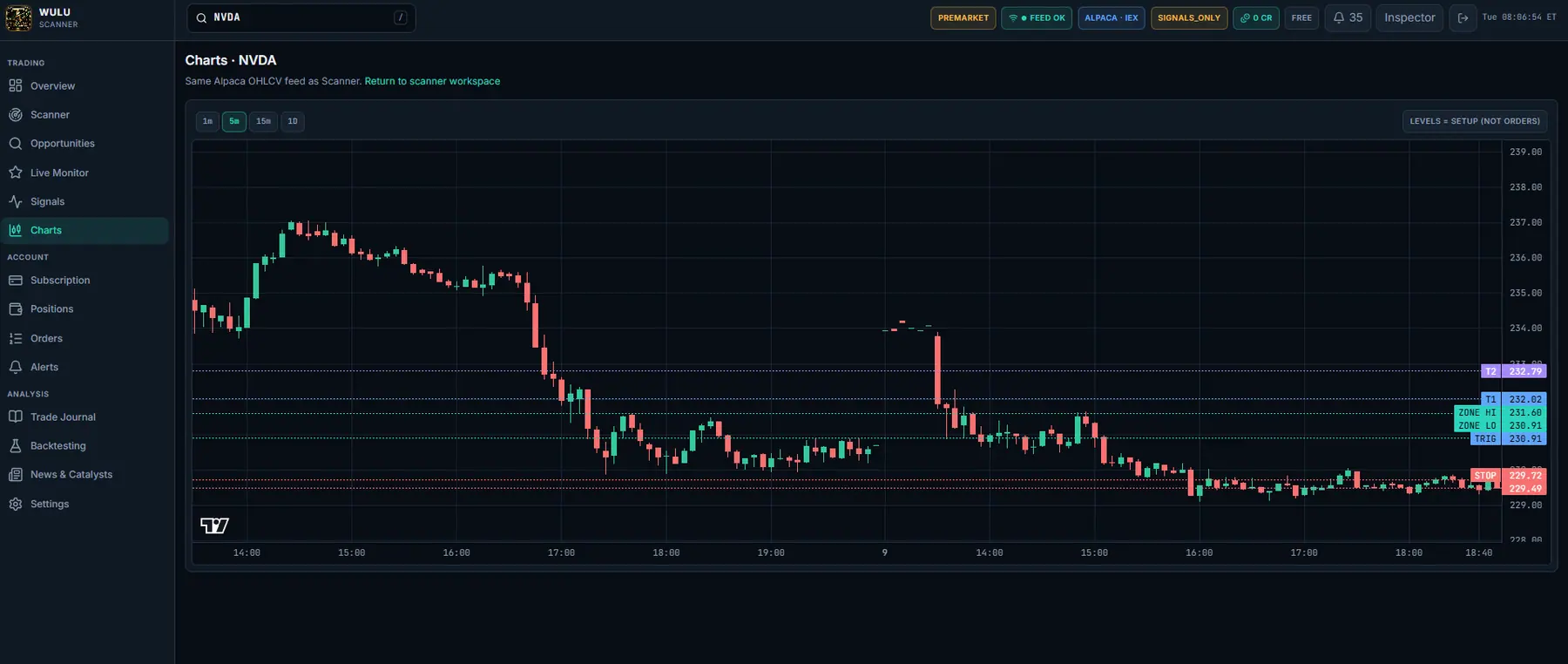Image resolution: width=1568 pixels, height=664 pixels.
Task: Click the NVDA symbol search field
Action: 301,17
